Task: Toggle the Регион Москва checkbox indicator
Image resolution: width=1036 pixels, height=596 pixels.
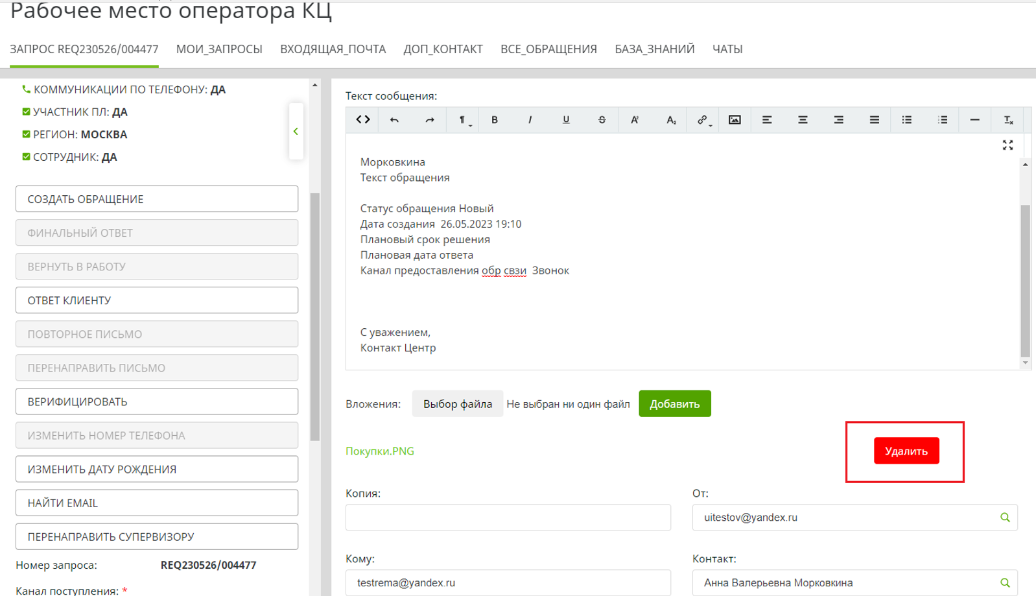Action: point(26,135)
